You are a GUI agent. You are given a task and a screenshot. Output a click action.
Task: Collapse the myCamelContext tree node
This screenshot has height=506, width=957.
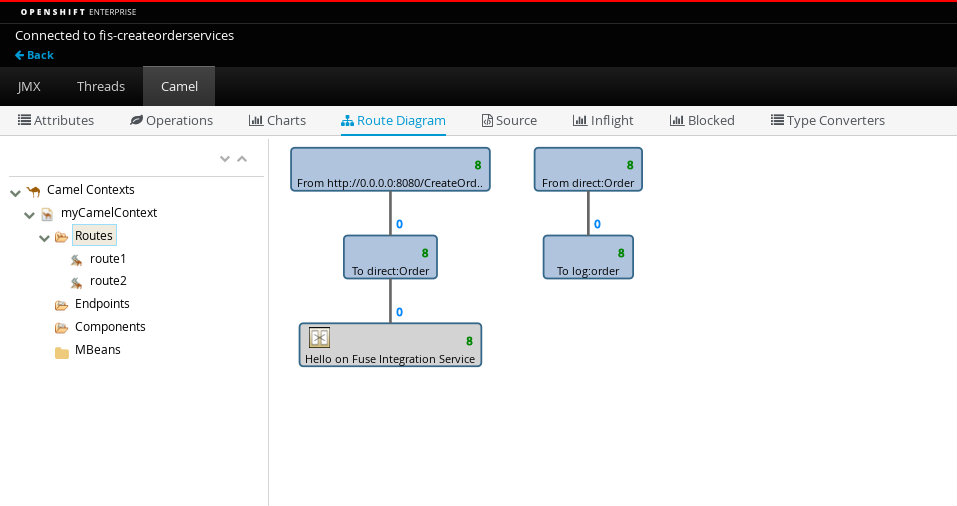(x=29, y=215)
